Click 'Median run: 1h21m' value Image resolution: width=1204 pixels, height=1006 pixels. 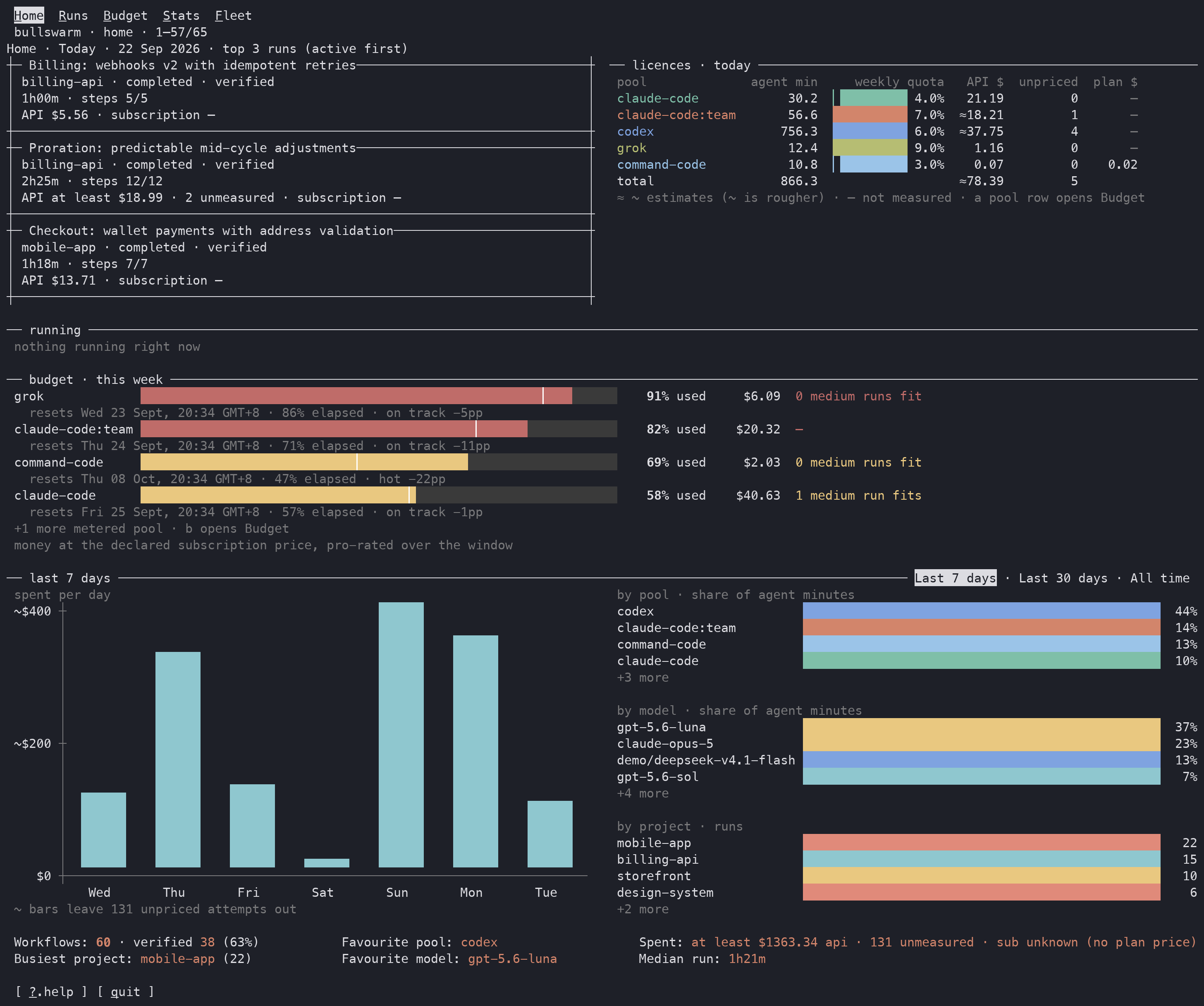click(x=747, y=958)
